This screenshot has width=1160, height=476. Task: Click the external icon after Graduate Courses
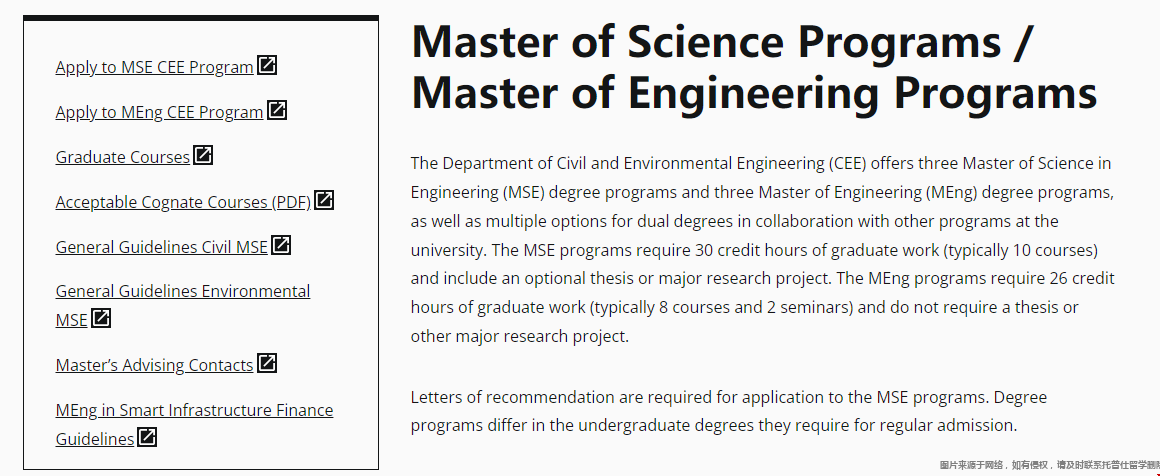pyautogui.click(x=203, y=155)
